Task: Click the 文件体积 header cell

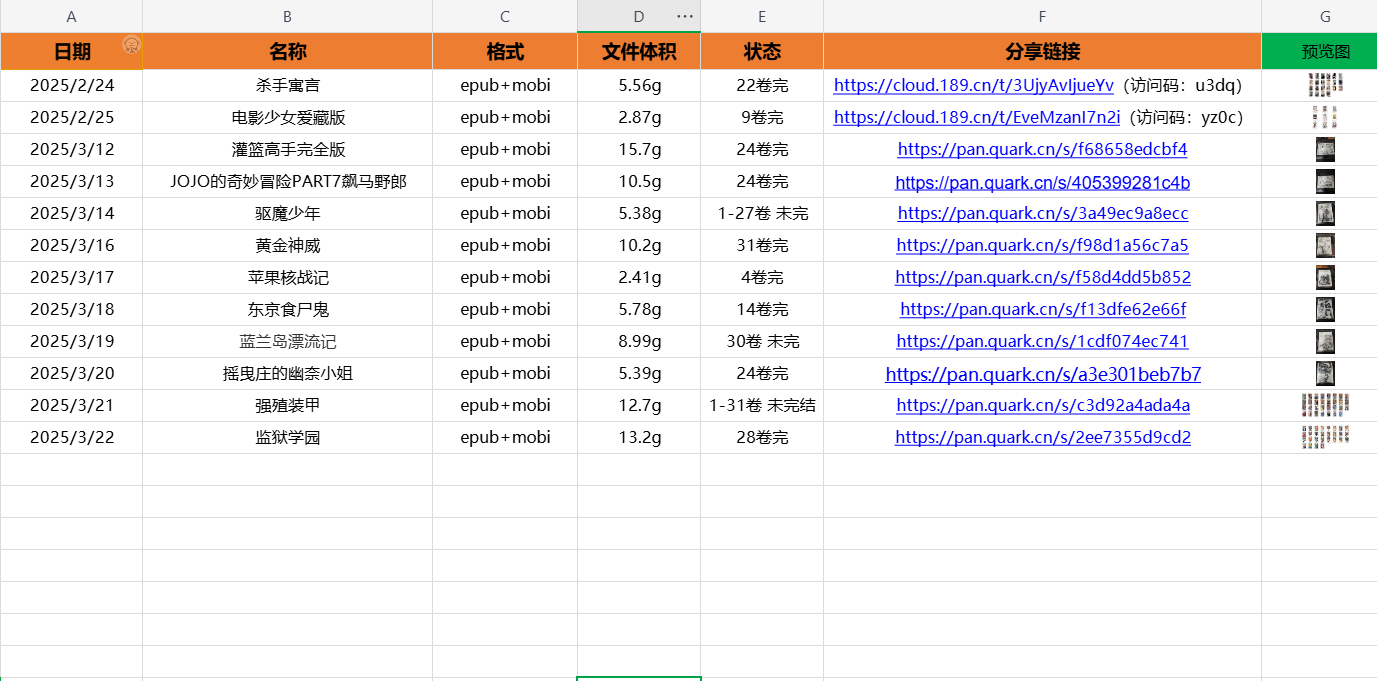Action: [x=639, y=52]
